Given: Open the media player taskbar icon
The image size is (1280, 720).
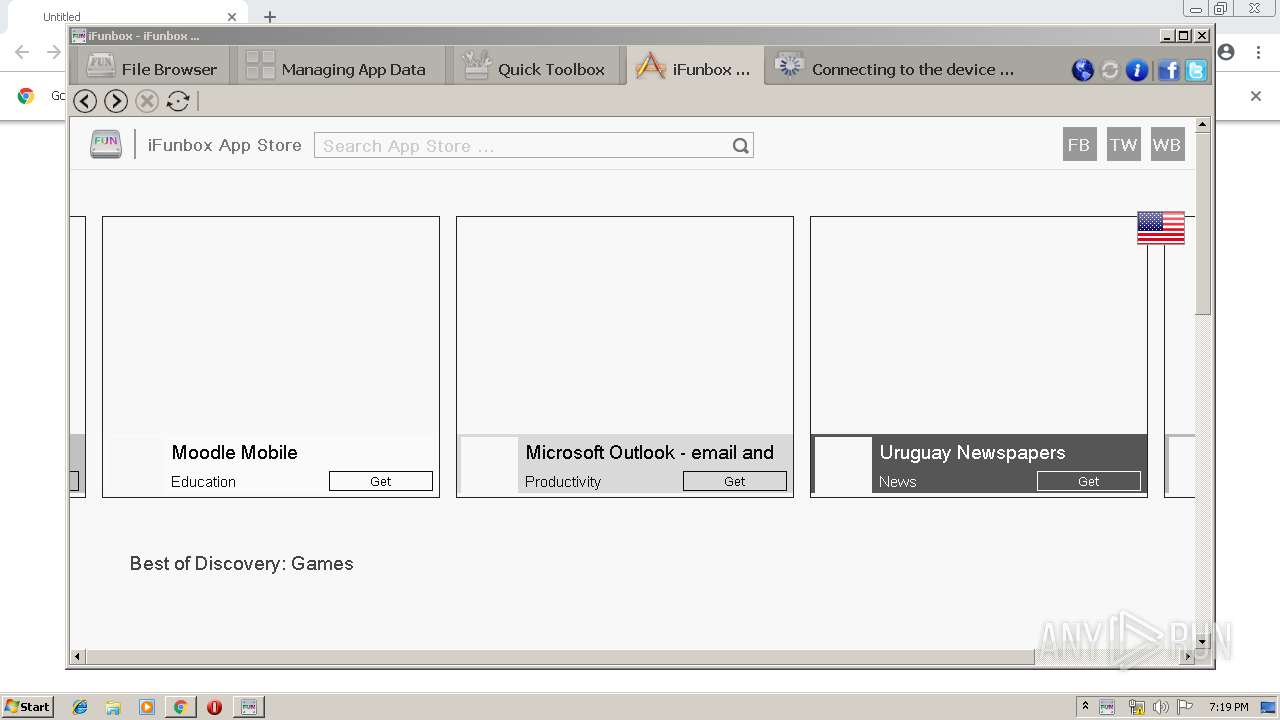Looking at the screenshot, I should pyautogui.click(x=147, y=707).
